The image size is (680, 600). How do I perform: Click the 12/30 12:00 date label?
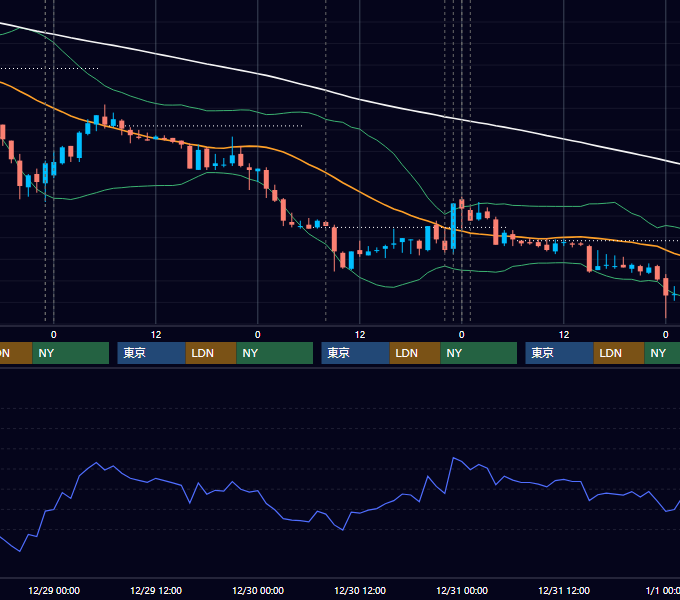pos(360,590)
